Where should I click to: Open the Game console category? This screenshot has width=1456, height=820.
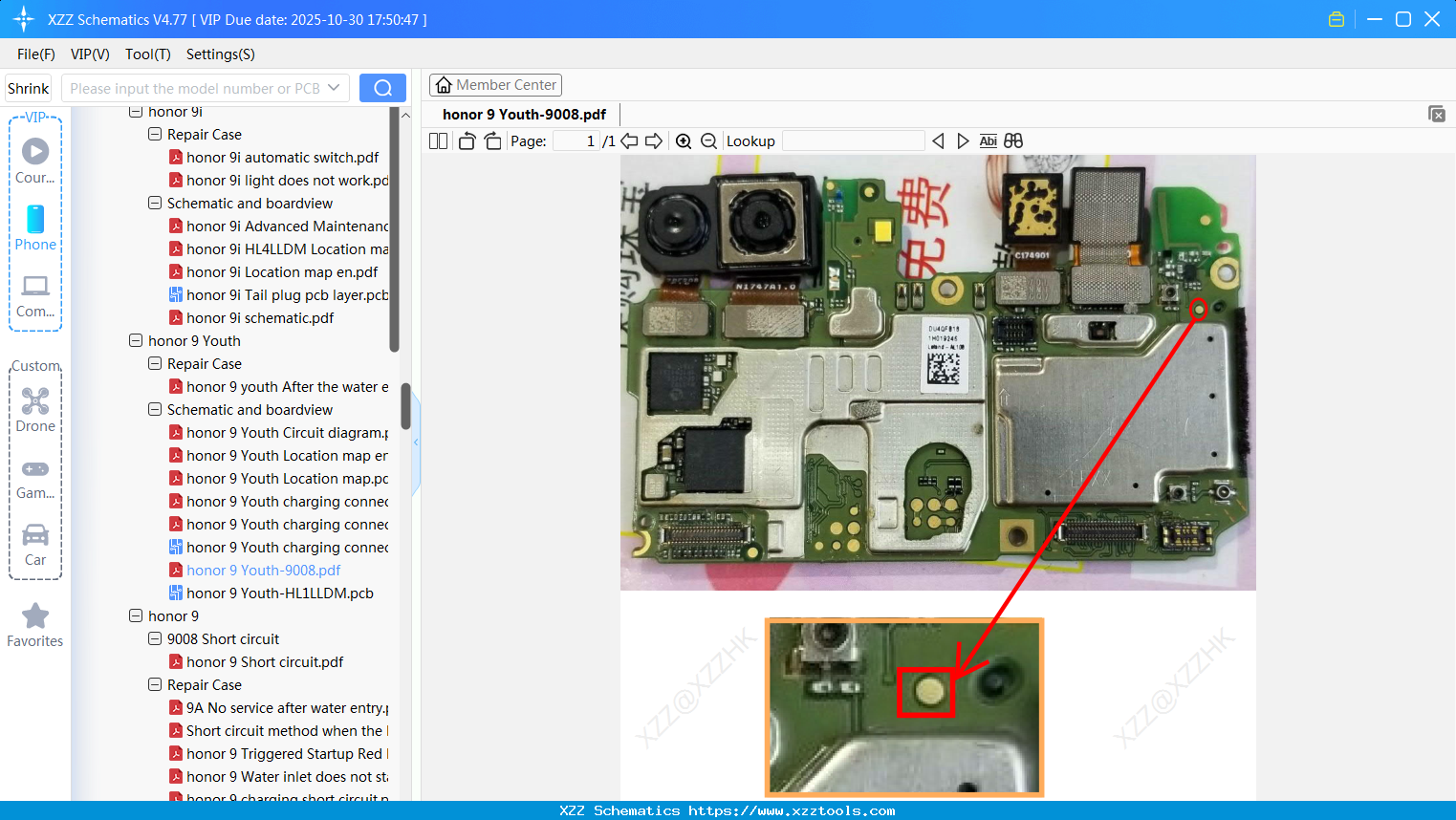coord(35,478)
